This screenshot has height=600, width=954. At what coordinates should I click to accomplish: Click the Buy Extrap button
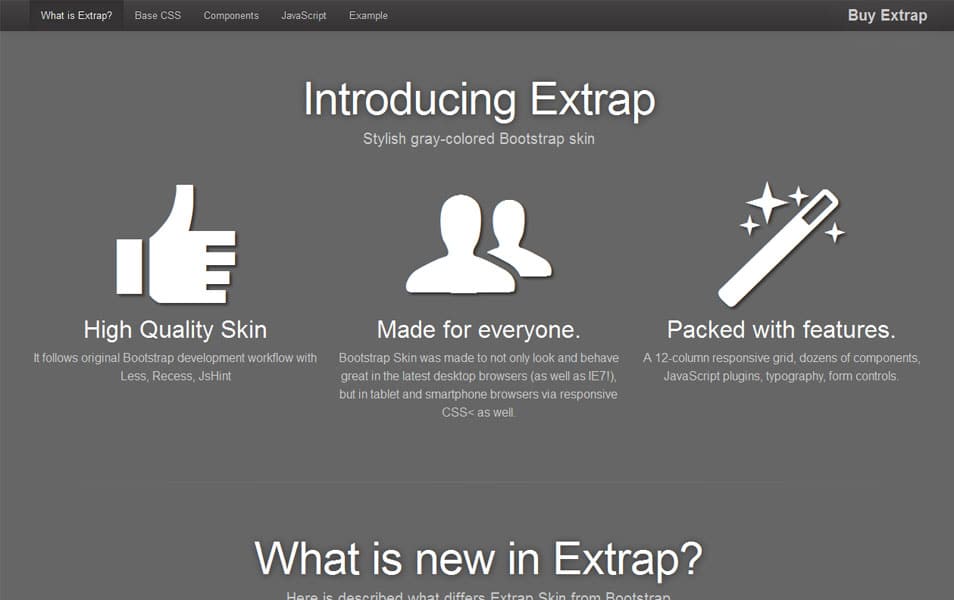pos(886,15)
